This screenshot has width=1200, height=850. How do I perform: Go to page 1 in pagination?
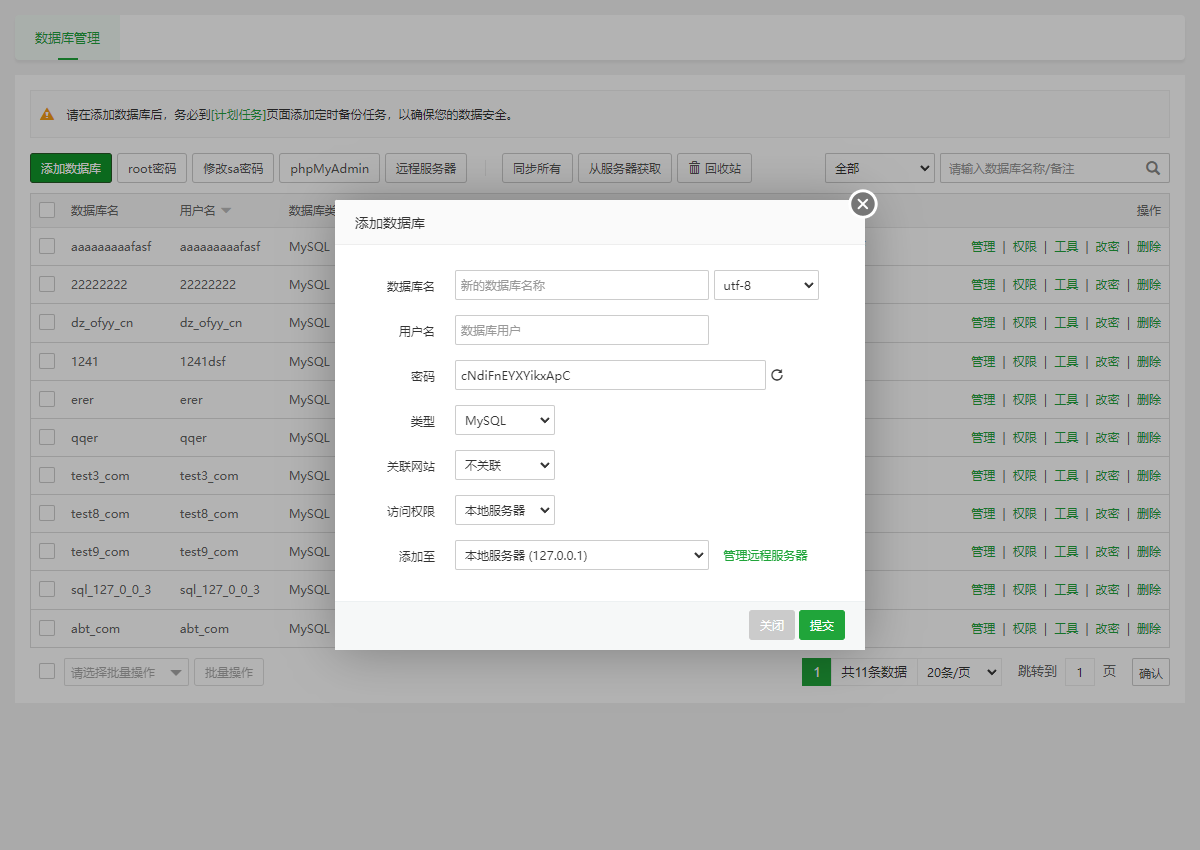click(x=816, y=672)
